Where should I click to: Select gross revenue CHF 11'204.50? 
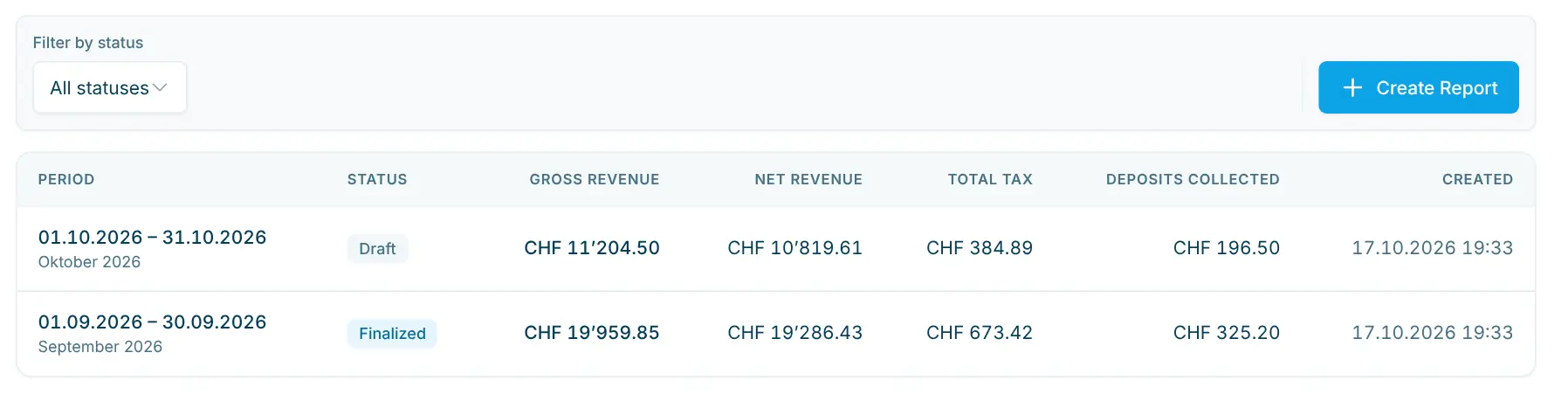click(x=592, y=248)
